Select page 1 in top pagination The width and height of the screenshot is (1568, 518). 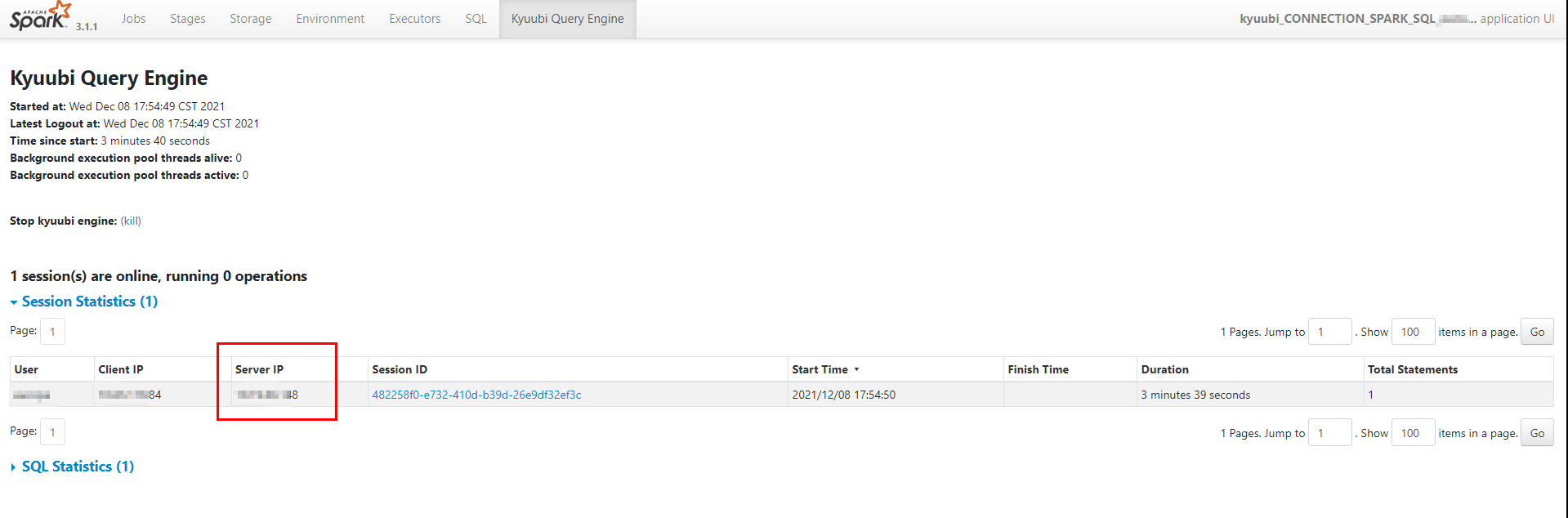[52, 332]
